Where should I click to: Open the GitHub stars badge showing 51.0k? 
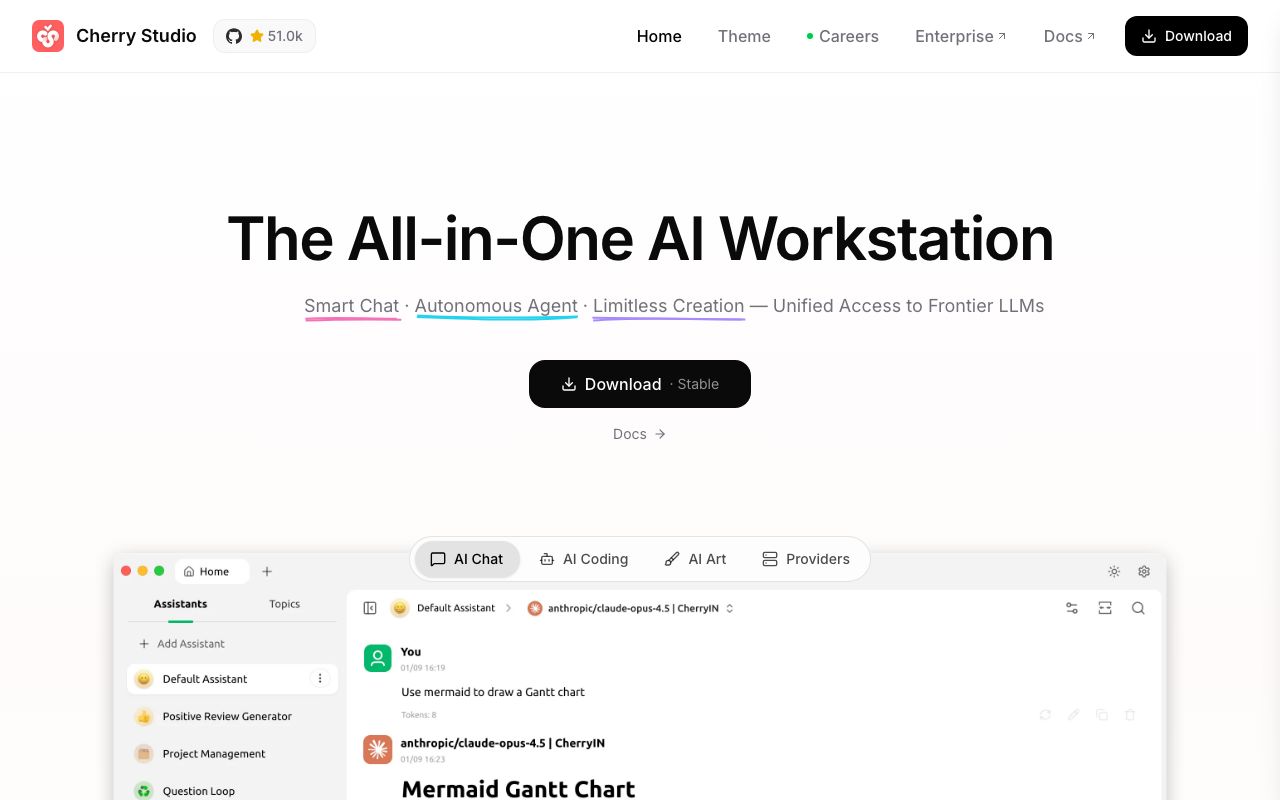click(x=264, y=36)
